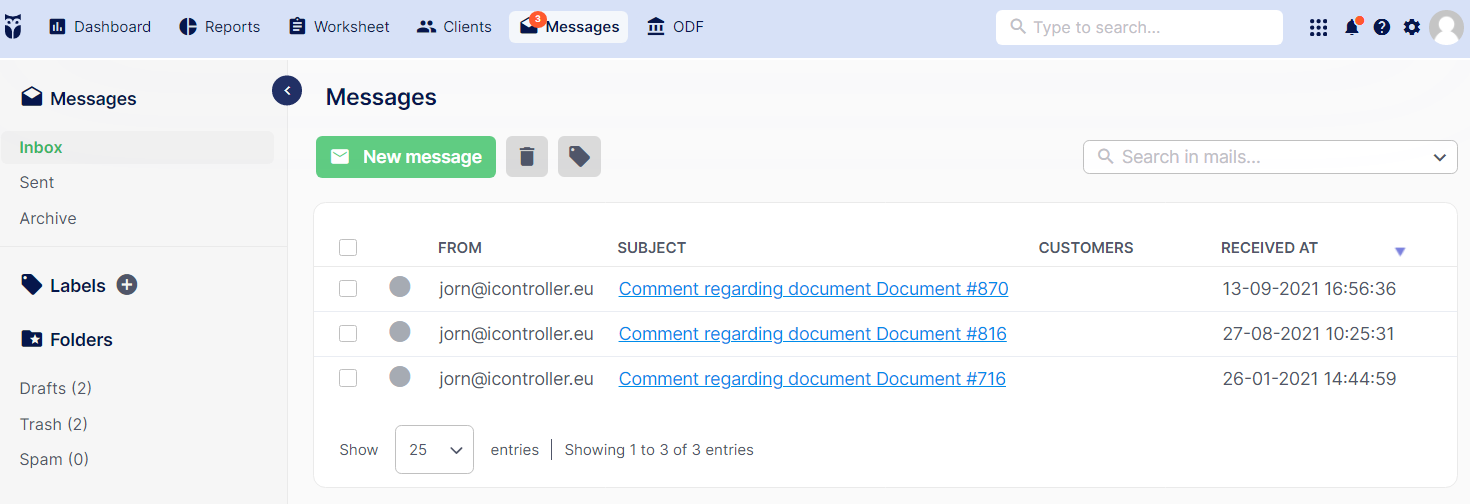Click status dot for Document #870 message
The width and height of the screenshot is (1470, 504).
pos(400,287)
